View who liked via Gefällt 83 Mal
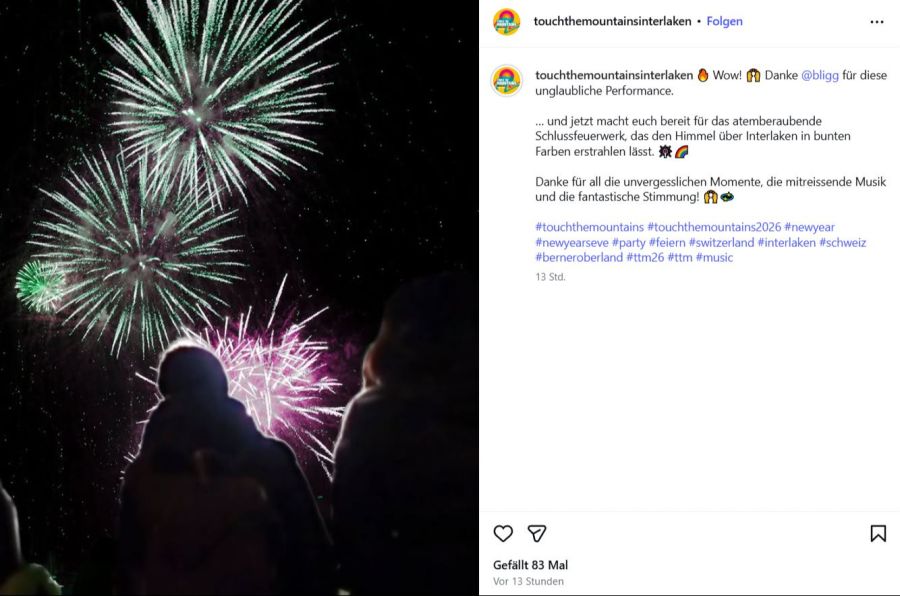The image size is (900, 596). tap(530, 565)
